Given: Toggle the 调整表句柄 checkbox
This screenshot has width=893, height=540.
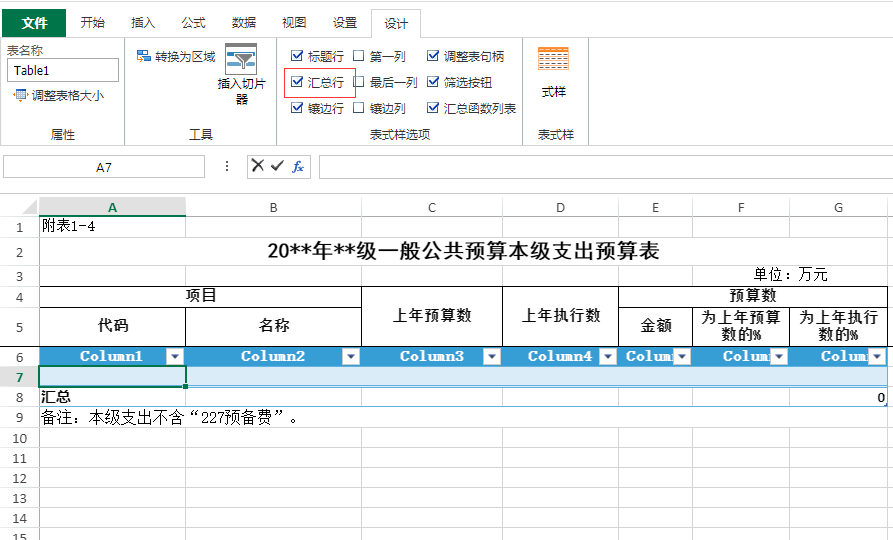Looking at the screenshot, I should pyautogui.click(x=433, y=56).
